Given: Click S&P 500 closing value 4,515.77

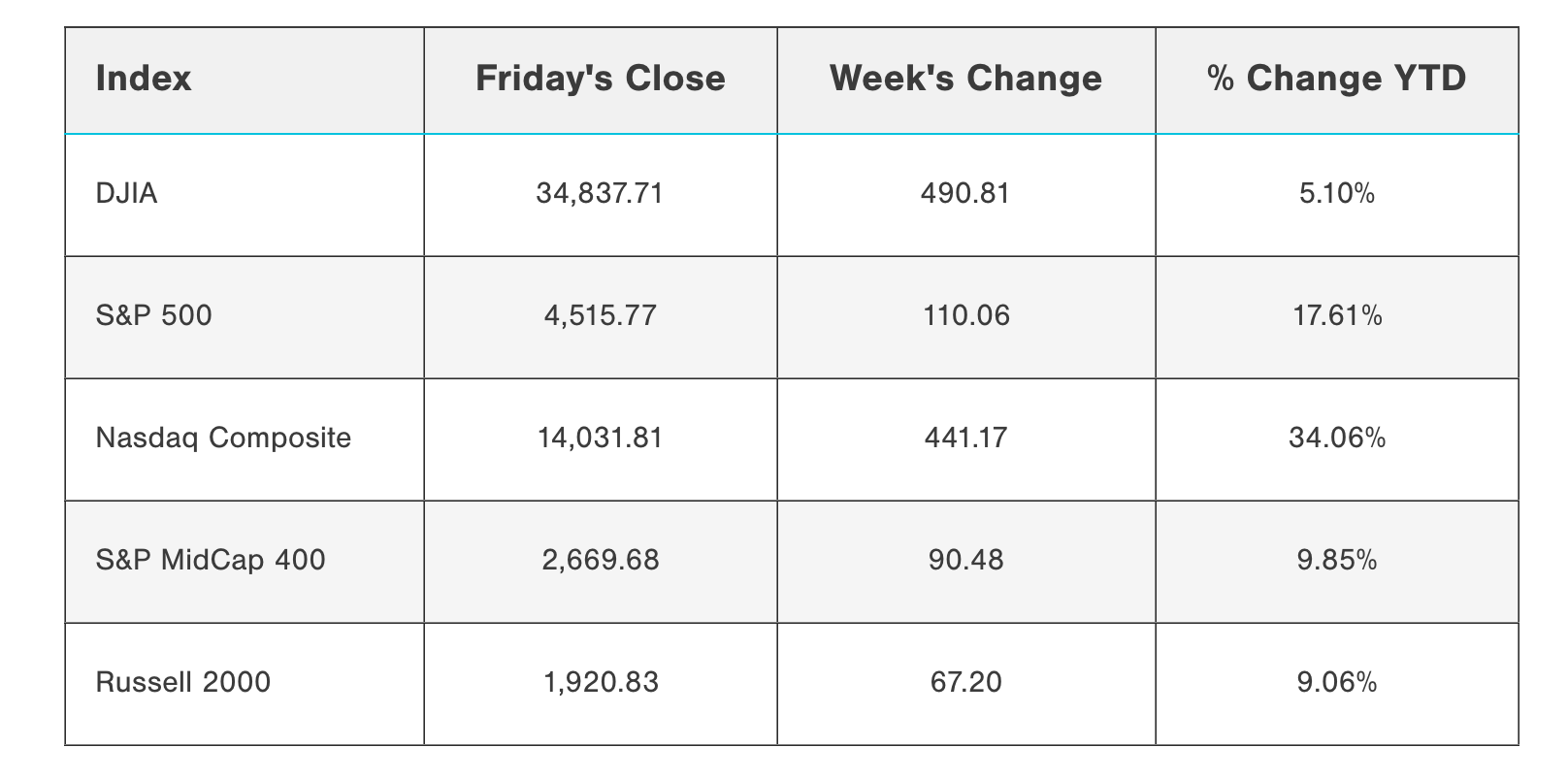Looking at the screenshot, I should pyautogui.click(x=600, y=315).
